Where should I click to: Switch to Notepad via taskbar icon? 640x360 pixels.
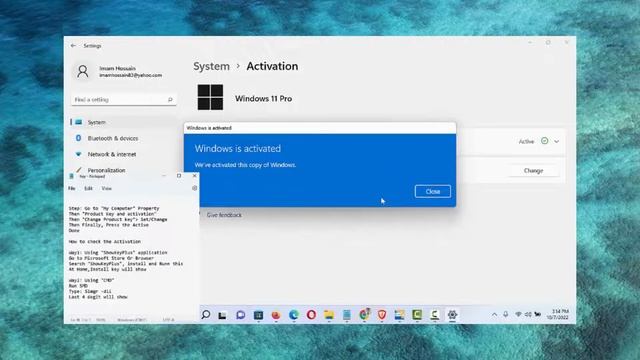(347, 315)
